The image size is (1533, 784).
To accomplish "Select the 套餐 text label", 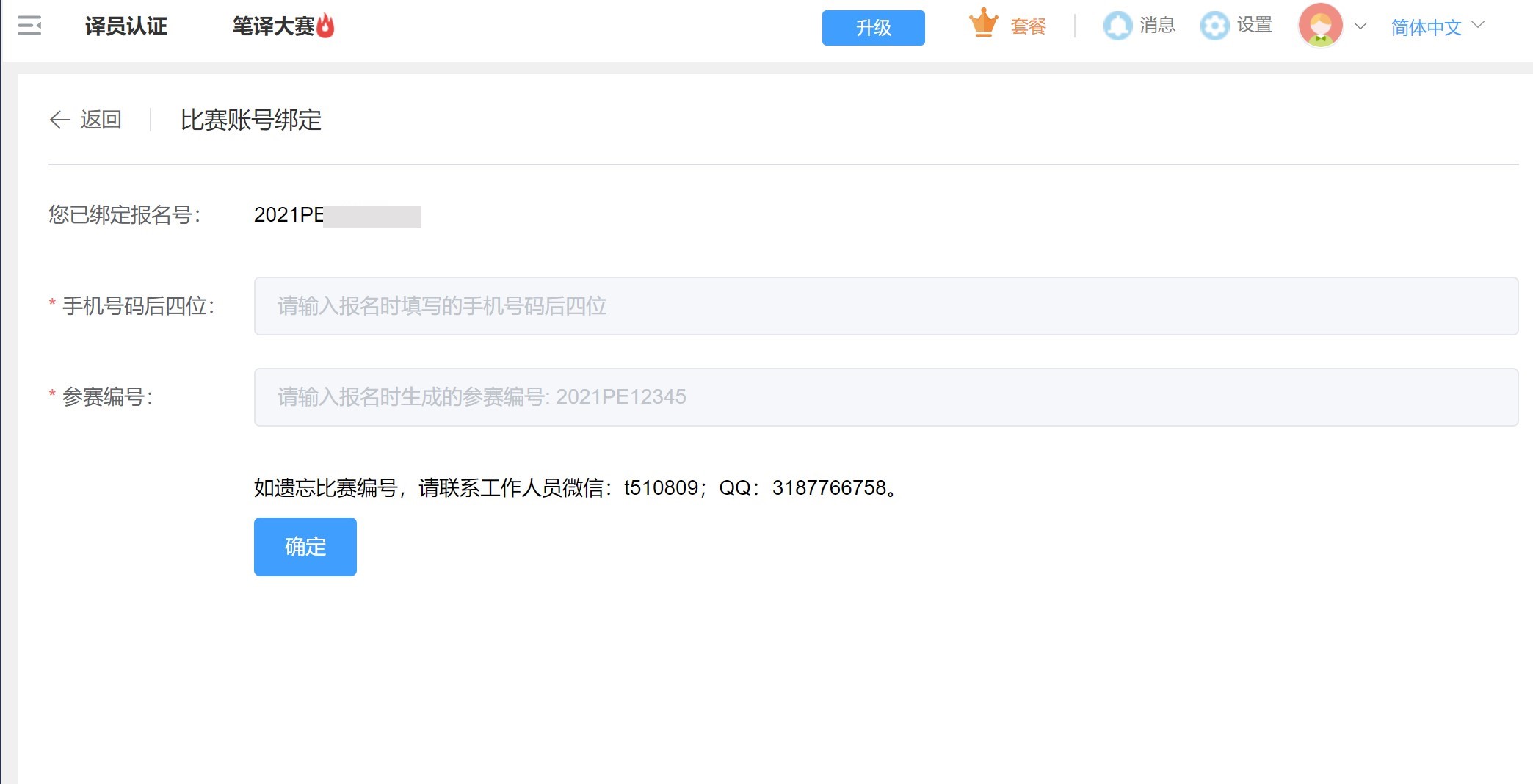I will click(1028, 26).
